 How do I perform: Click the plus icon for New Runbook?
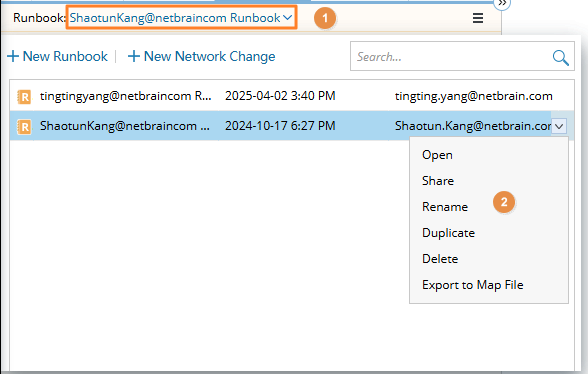(13, 56)
